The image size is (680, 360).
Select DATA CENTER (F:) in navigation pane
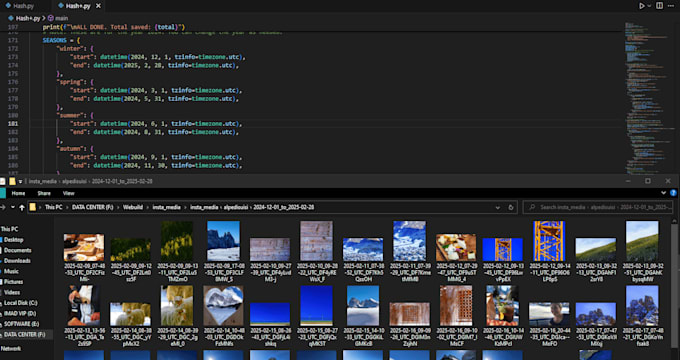point(24,334)
